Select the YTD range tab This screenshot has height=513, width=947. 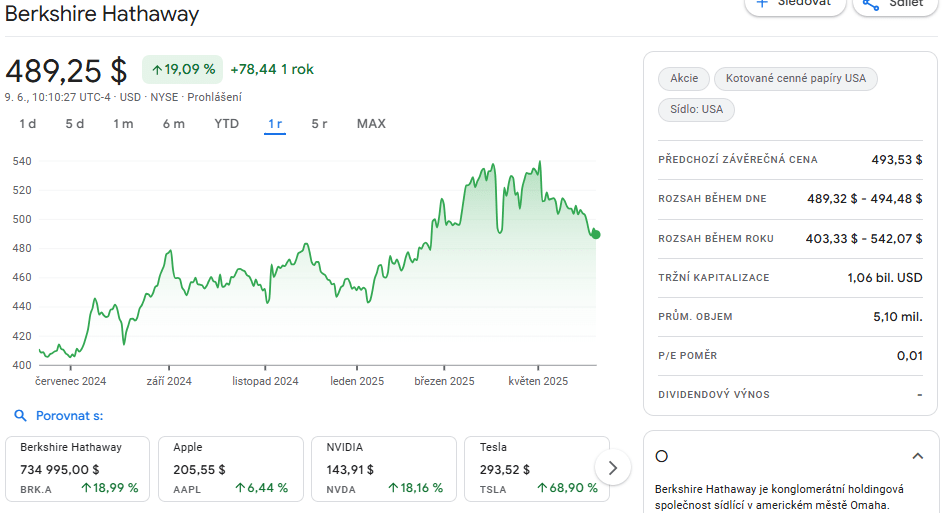(226, 124)
